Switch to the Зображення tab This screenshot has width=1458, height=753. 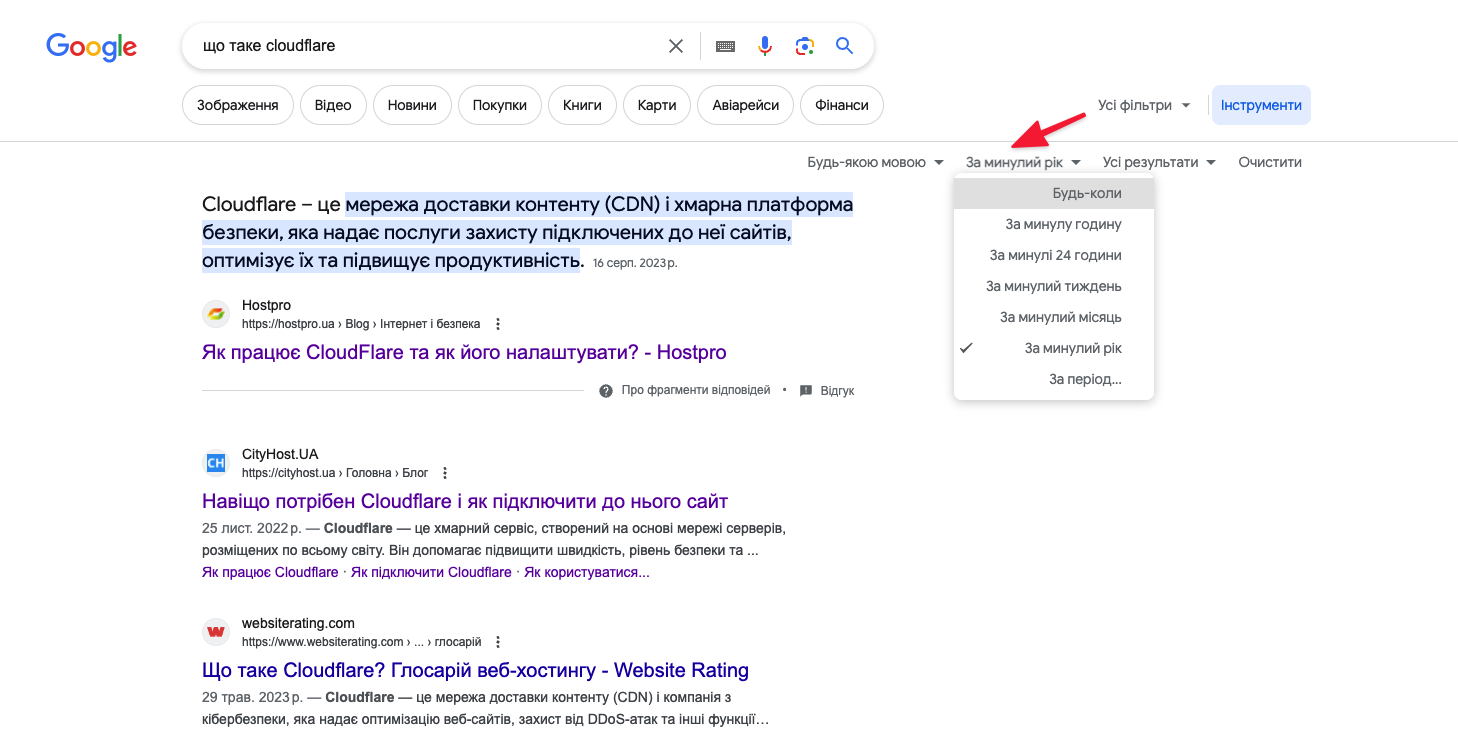click(x=238, y=105)
